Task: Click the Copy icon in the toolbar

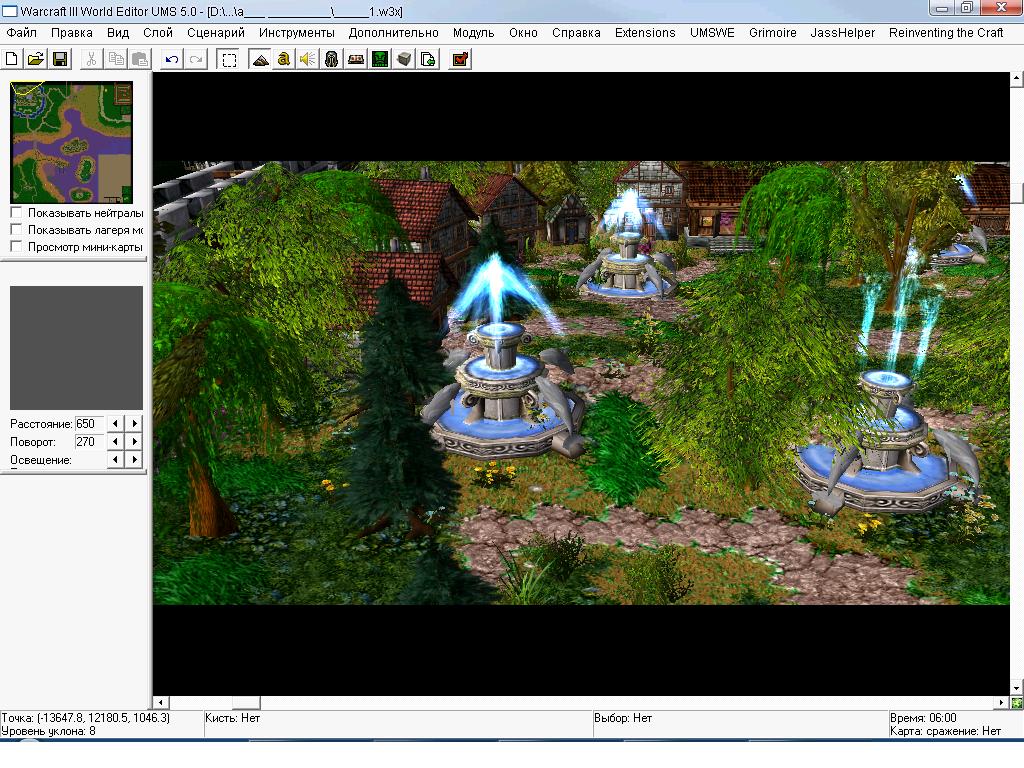Action: [116, 59]
